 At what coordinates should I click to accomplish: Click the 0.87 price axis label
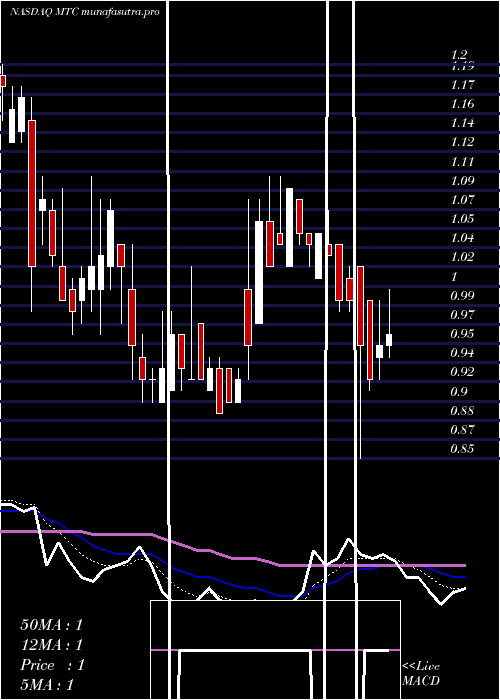coord(462,429)
